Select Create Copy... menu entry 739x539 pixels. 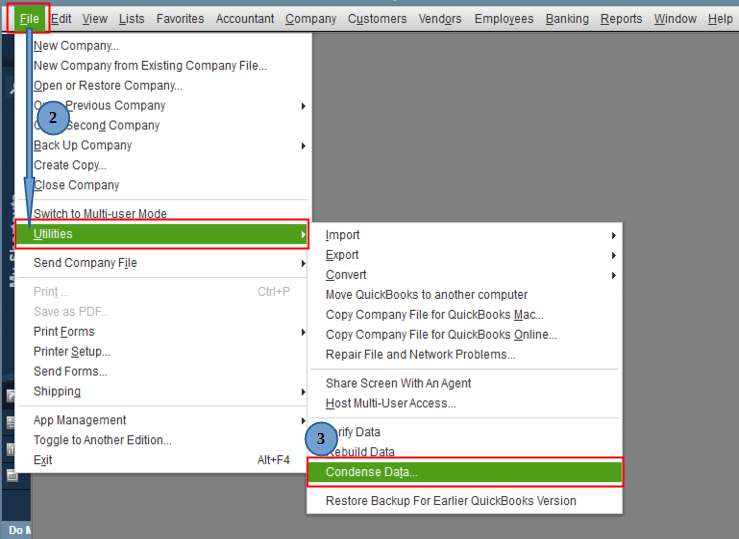pyautogui.click(x=70, y=165)
